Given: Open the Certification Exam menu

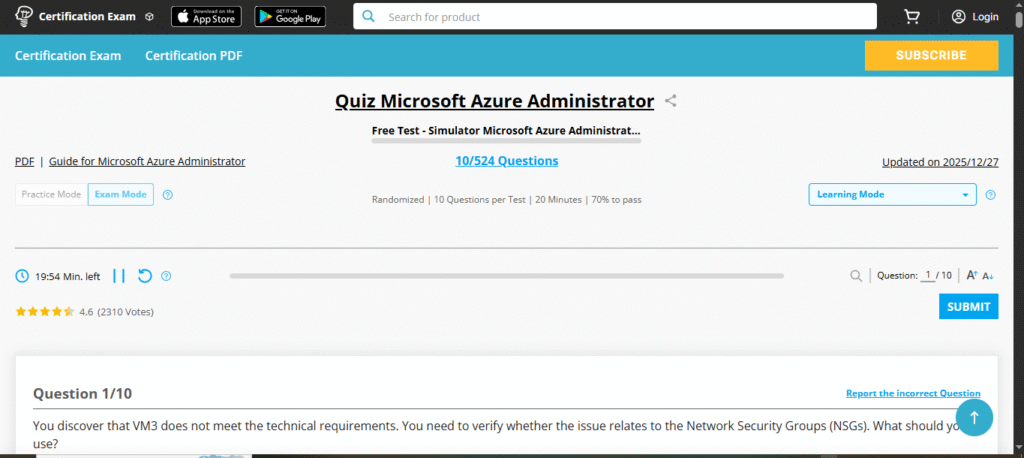Looking at the screenshot, I should pyautogui.click(x=68, y=56).
